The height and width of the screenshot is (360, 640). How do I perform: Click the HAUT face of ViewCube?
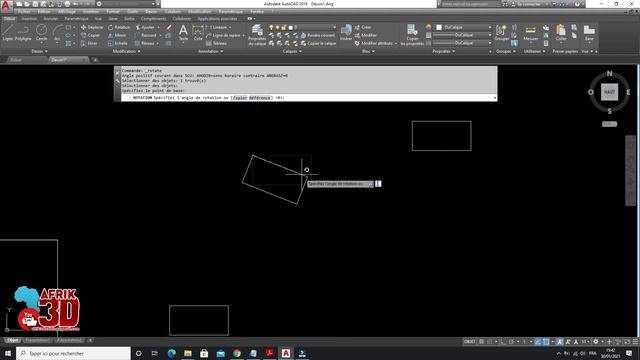(609, 92)
